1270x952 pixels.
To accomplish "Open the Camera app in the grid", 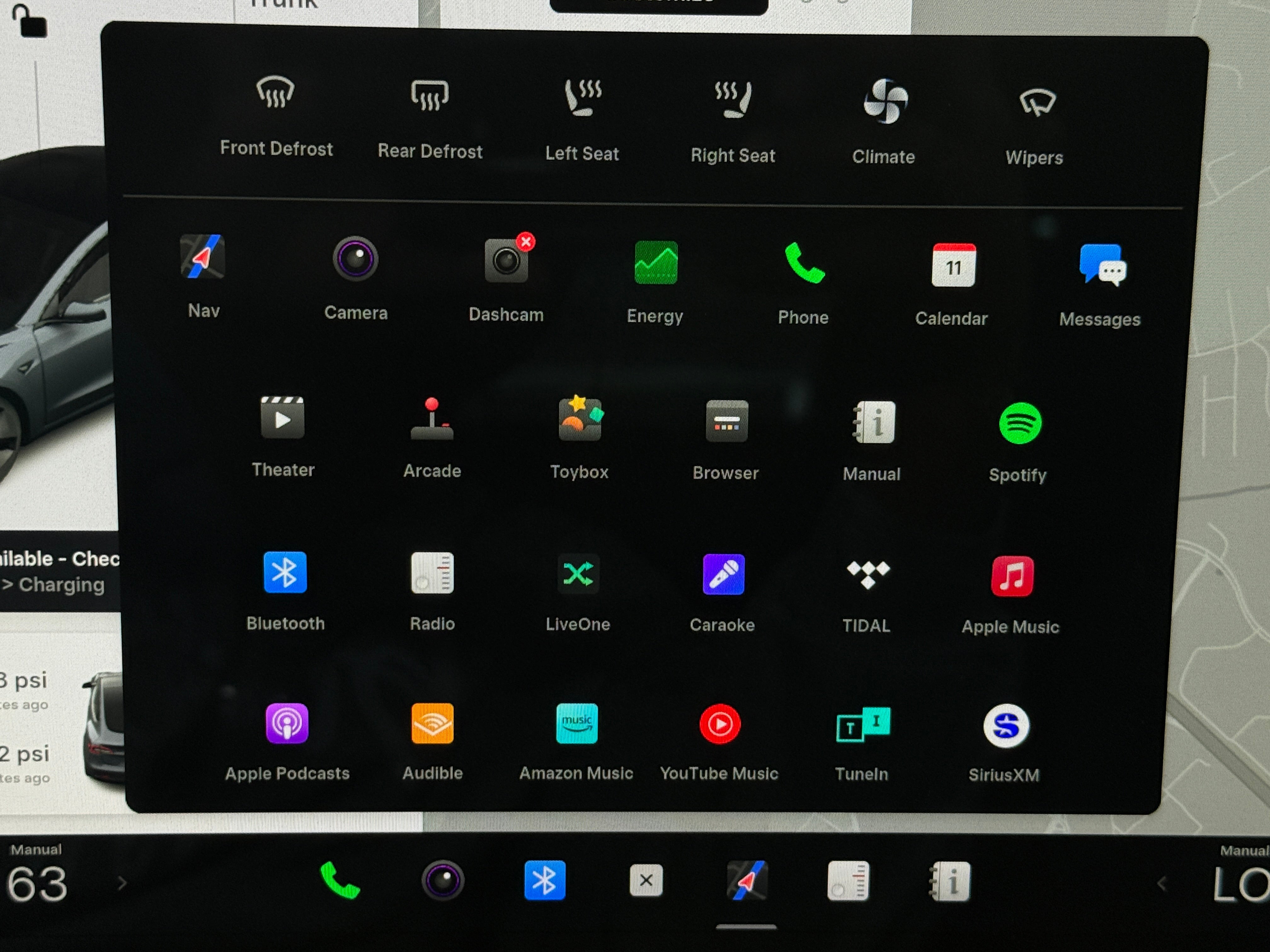I will [x=355, y=259].
